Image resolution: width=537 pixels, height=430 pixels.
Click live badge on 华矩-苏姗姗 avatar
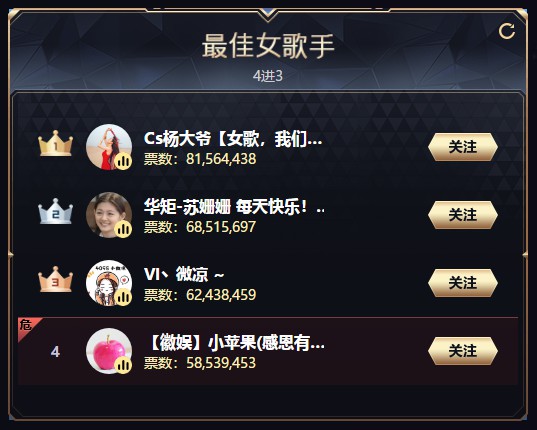coord(123,229)
